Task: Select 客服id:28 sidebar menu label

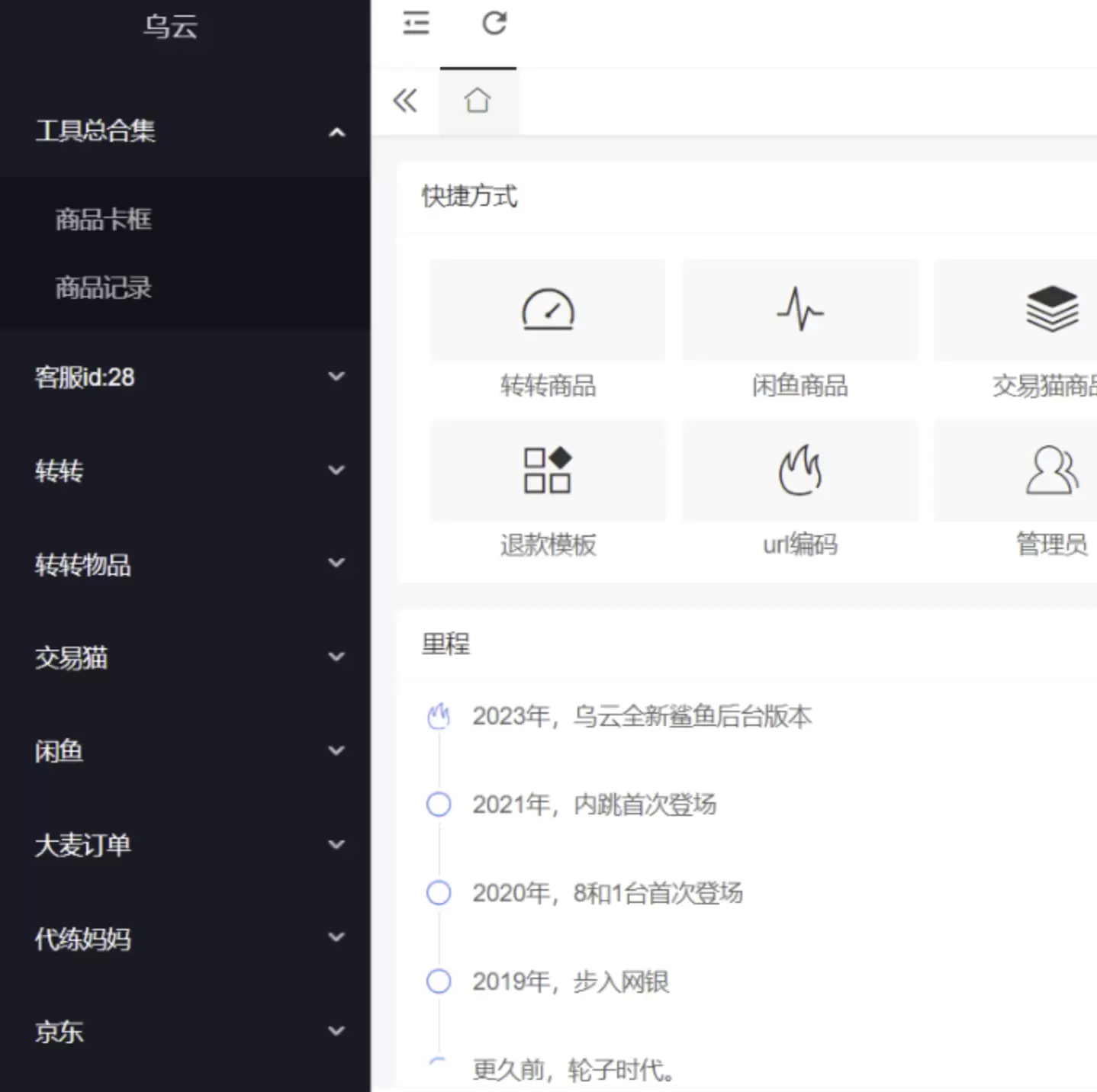Action: point(85,377)
